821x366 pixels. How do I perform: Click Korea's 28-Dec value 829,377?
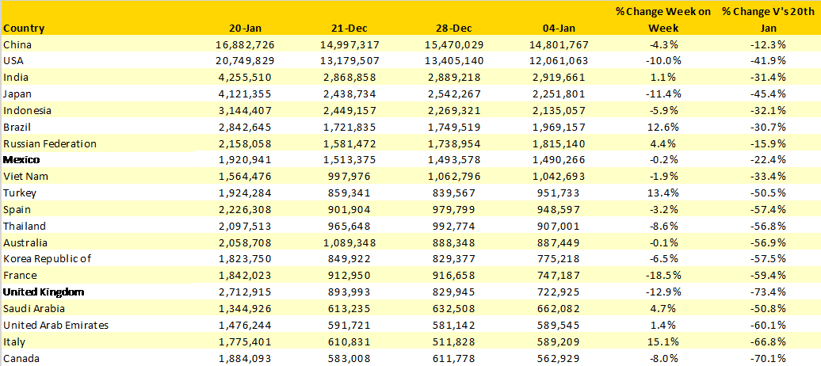[x=454, y=259]
